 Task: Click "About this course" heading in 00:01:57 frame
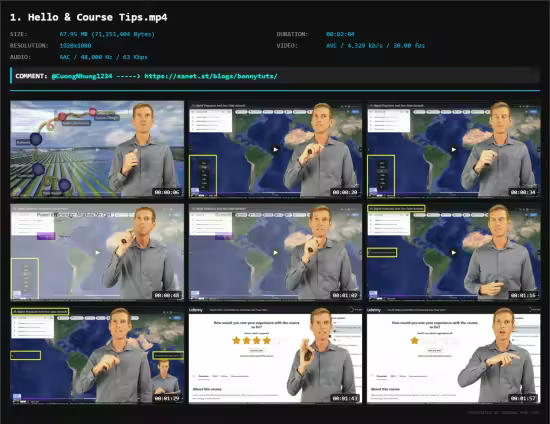[385, 389]
